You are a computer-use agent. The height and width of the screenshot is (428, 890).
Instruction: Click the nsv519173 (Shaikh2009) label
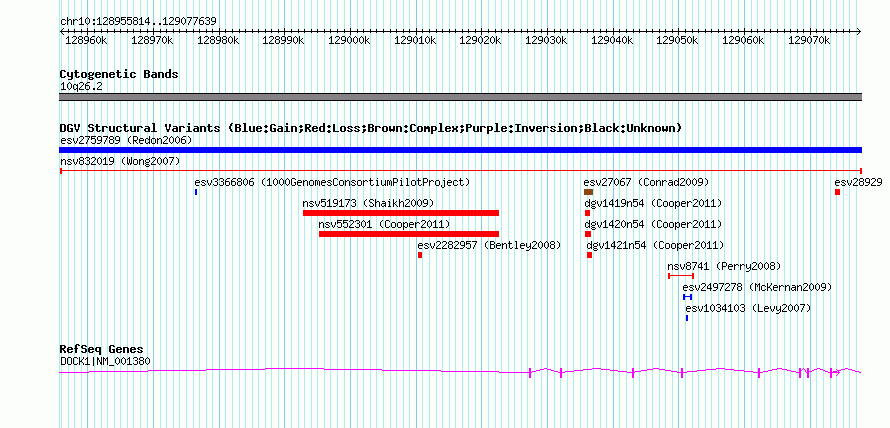tap(368, 203)
